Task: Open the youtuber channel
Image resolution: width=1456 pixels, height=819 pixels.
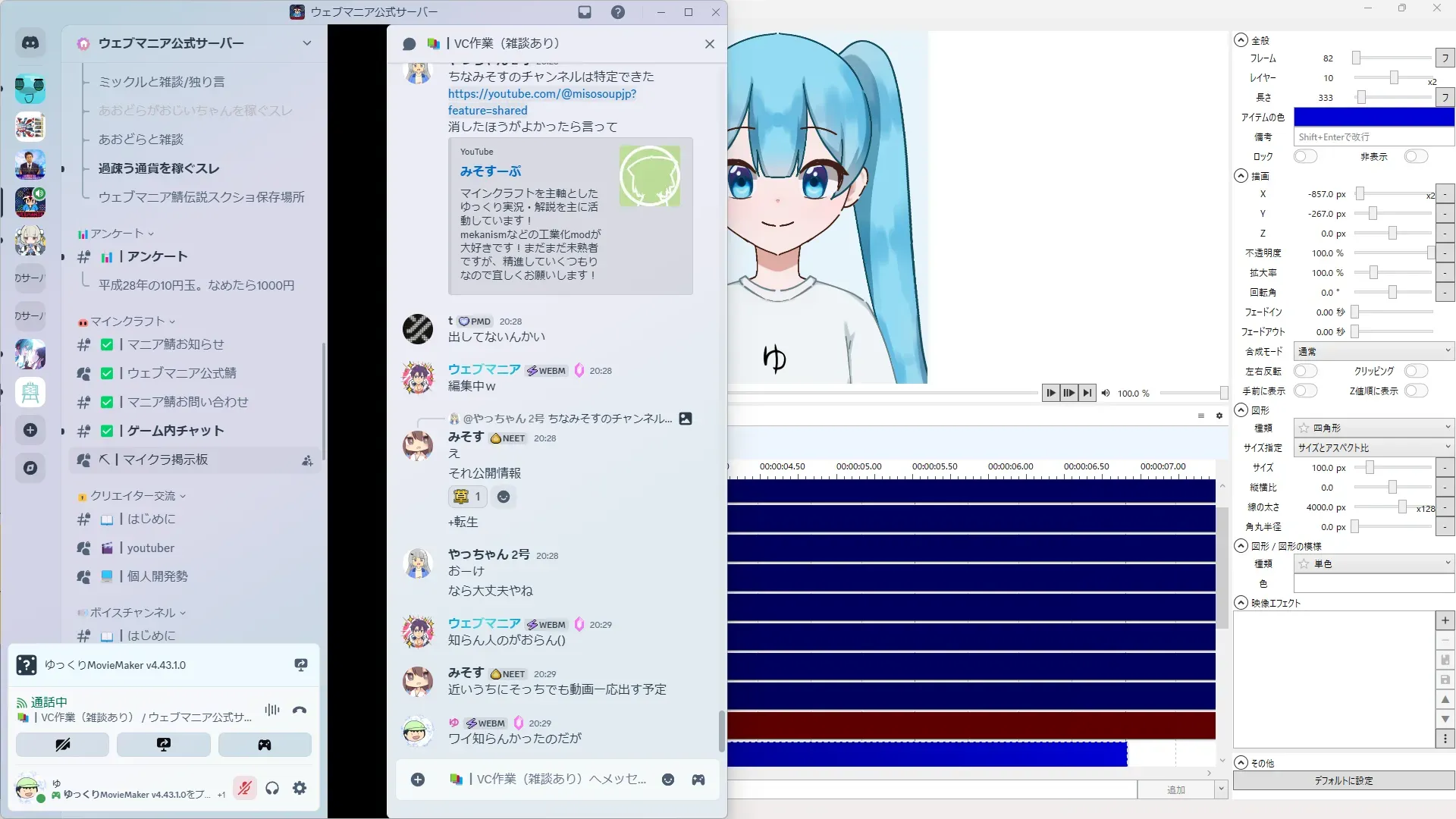Action: 150,548
